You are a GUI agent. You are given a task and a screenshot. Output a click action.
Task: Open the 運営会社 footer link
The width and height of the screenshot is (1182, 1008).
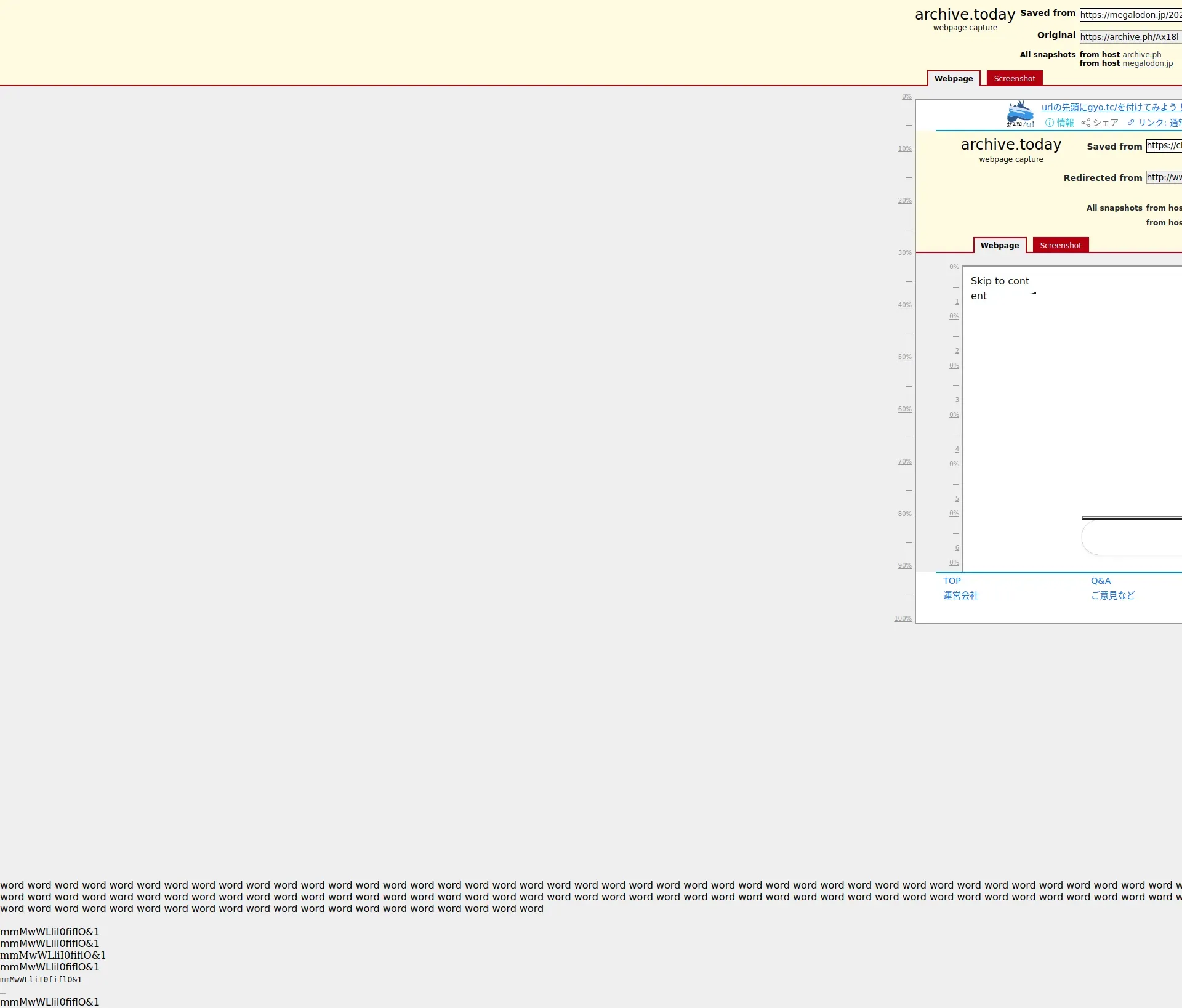pyautogui.click(x=960, y=595)
